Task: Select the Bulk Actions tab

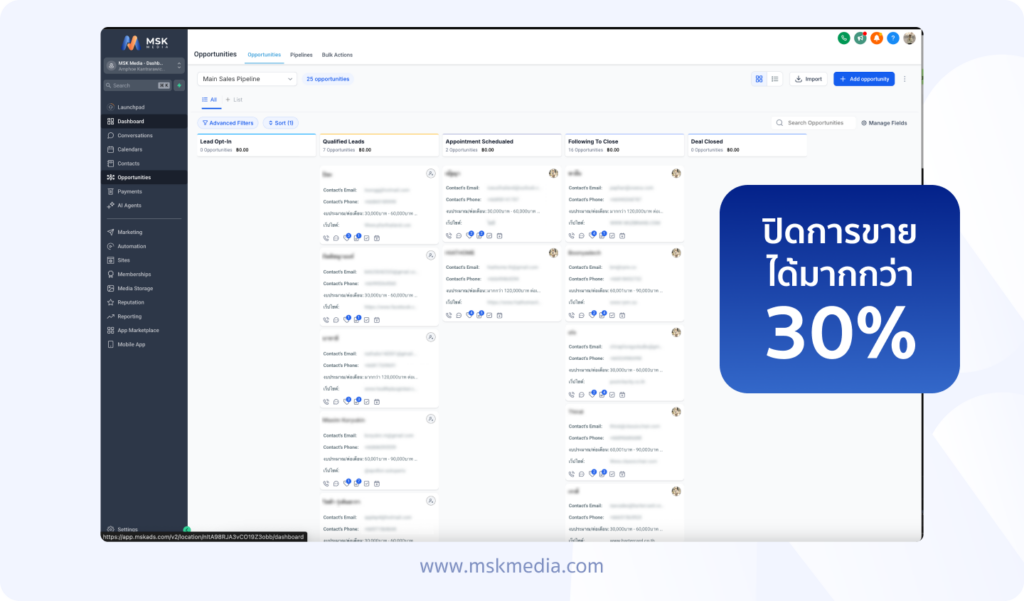Action: (337, 55)
